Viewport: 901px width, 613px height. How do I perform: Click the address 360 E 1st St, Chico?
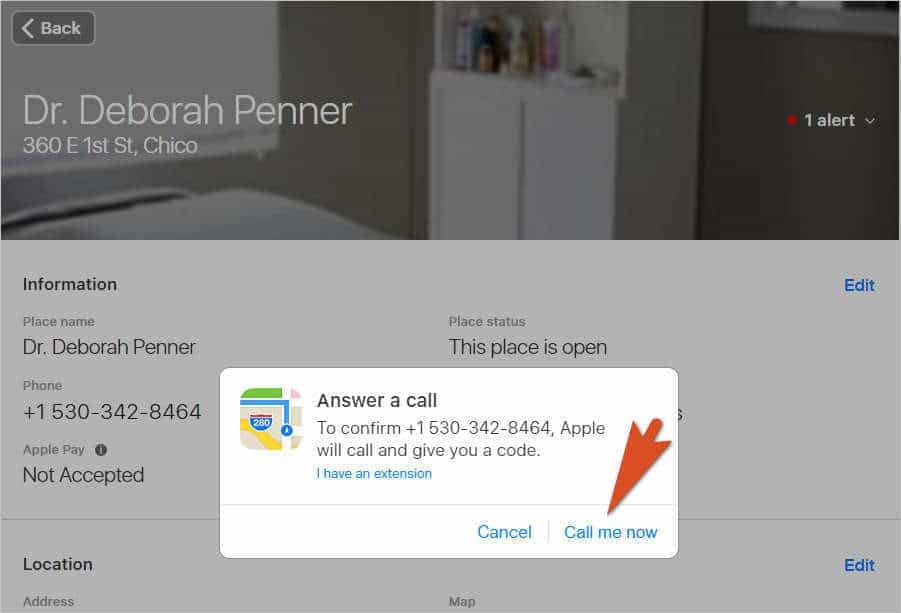pyautogui.click(x=110, y=145)
